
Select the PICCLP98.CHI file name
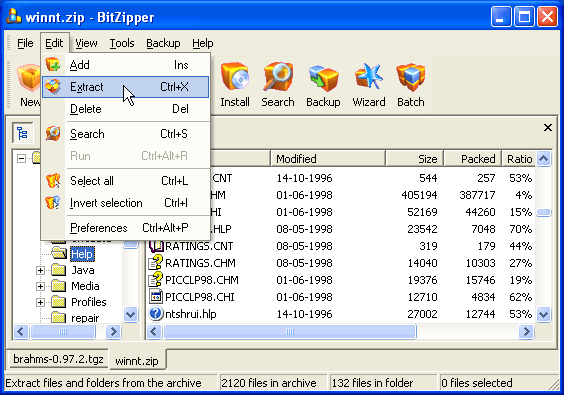coord(200,297)
